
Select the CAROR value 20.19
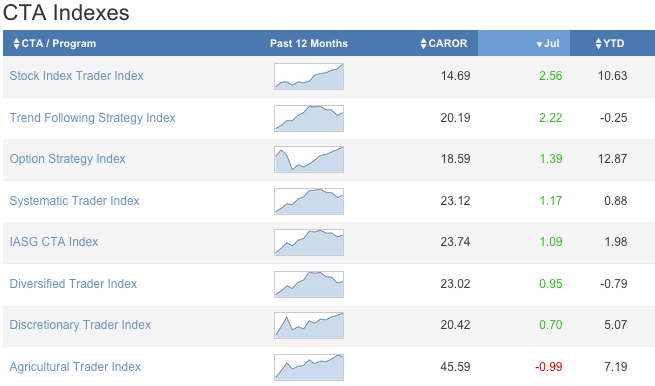[x=455, y=118]
